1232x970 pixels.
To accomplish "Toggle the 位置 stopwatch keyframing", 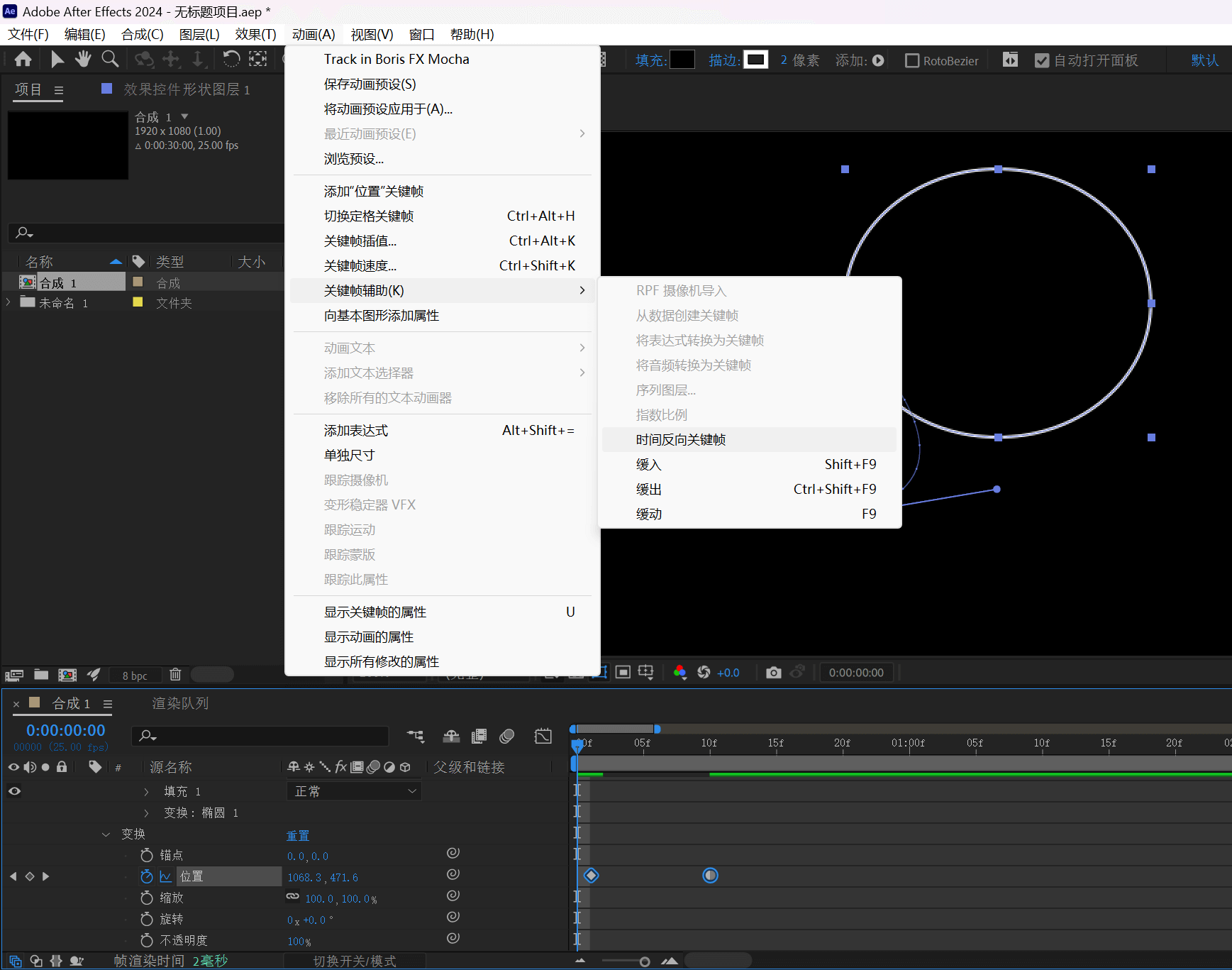I will (x=147, y=877).
